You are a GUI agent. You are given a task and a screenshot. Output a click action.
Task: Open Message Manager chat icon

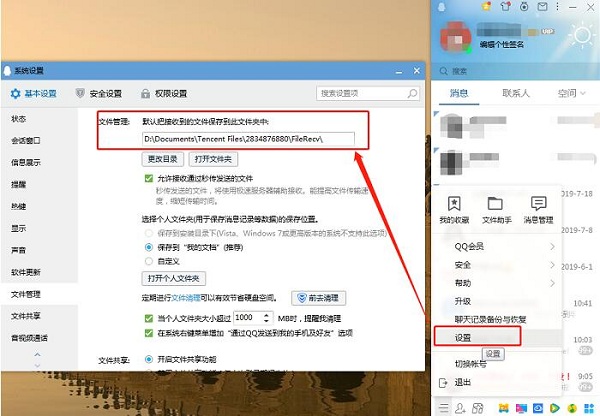pyautogui.click(x=538, y=209)
